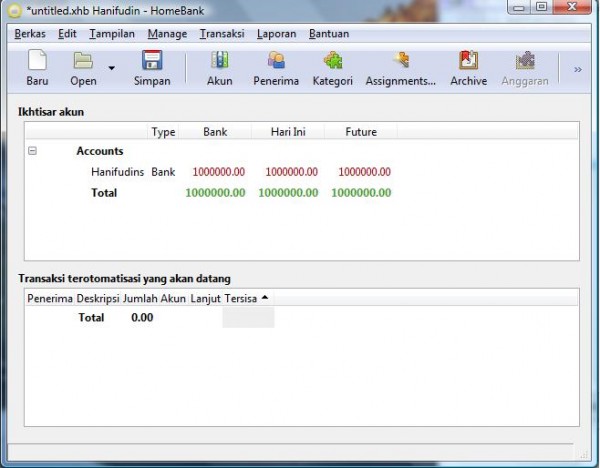Click the Hari Ini column header
600x468 pixels.
[x=288, y=132]
